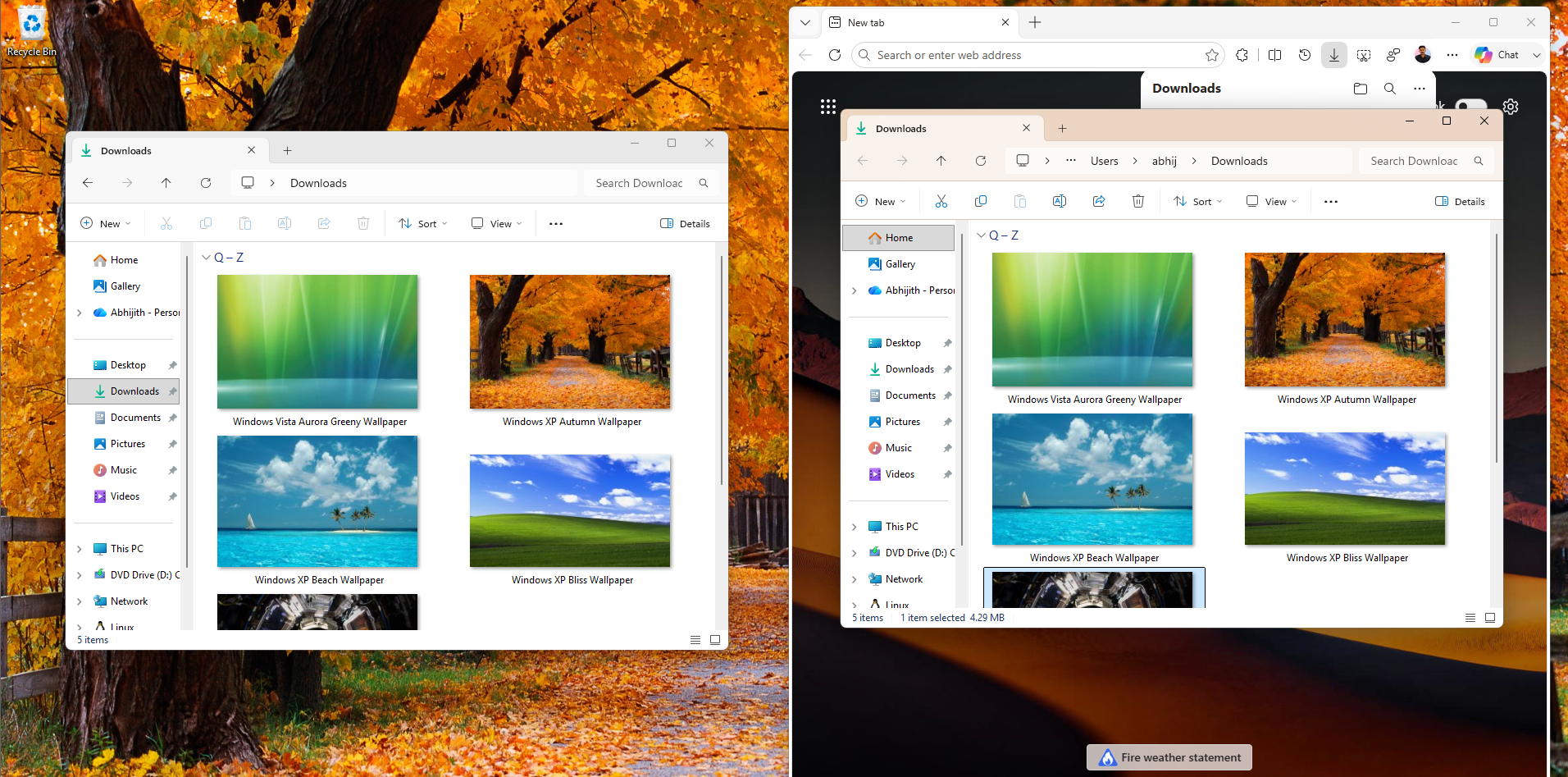This screenshot has width=1568, height=777.
Task: Click Back arrow in left Explorer window
Action: 88,183
